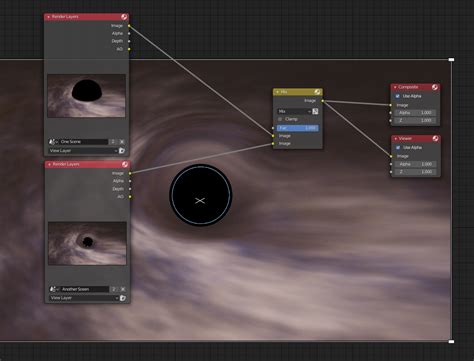Image resolution: width=474 pixels, height=361 pixels.
Task: Toggle Use Alpha in Viewer node
Action: pyautogui.click(x=398, y=147)
